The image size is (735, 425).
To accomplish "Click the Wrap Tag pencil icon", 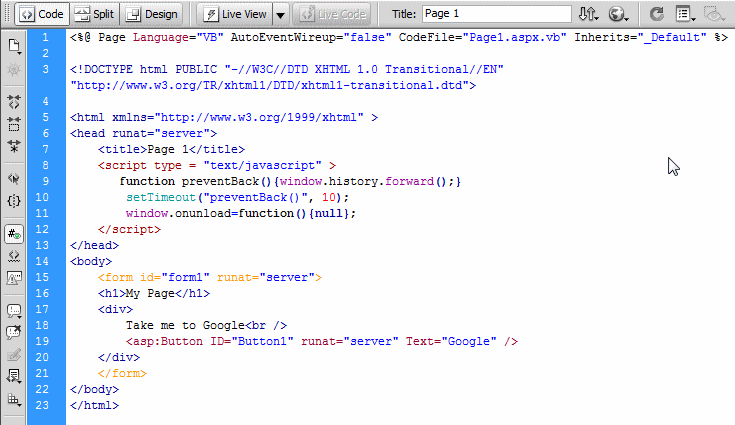I will (x=14, y=355).
